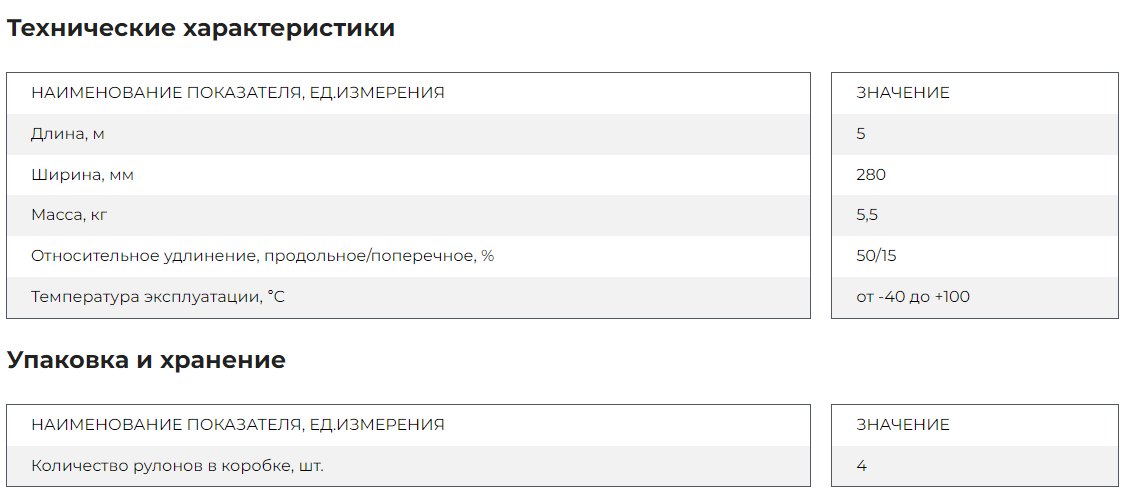Select the Масса, кг row label

(69, 215)
